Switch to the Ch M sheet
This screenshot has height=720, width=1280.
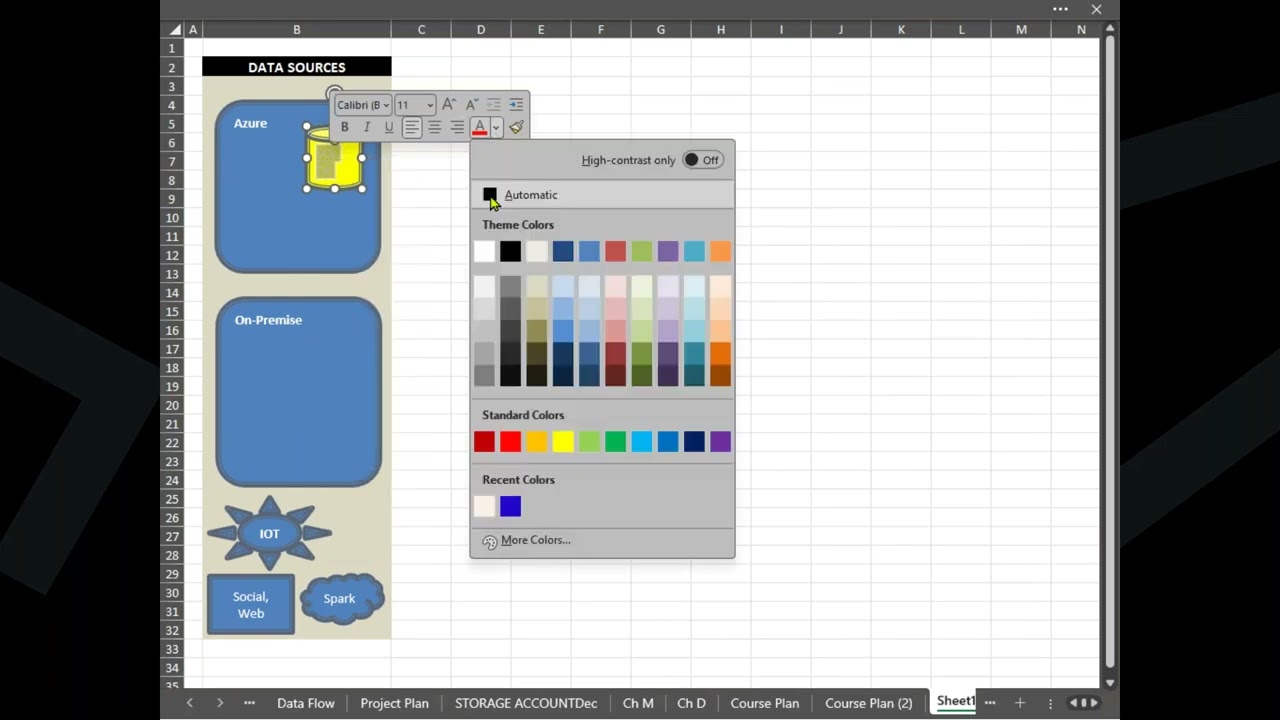638,703
